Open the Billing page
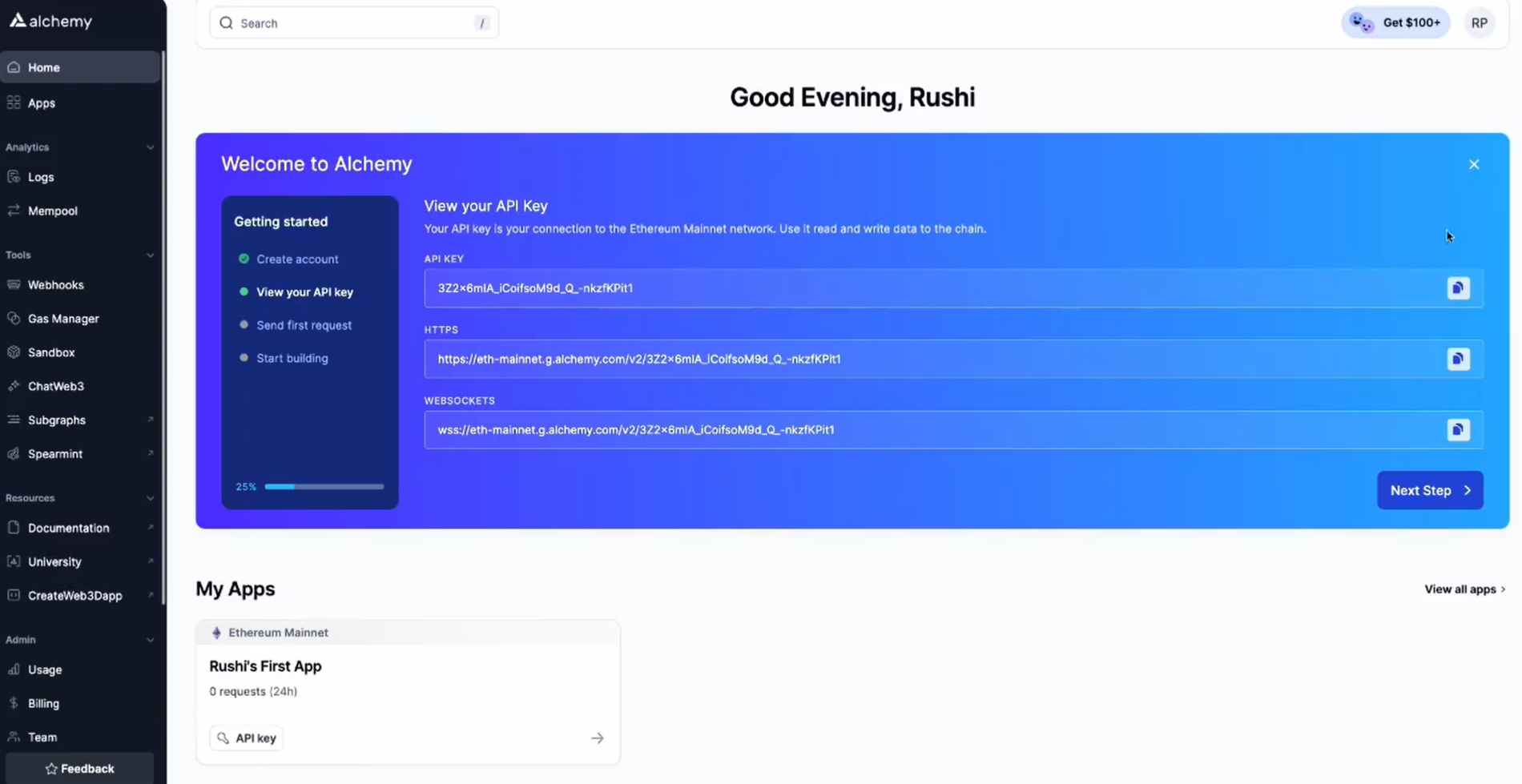 point(44,703)
